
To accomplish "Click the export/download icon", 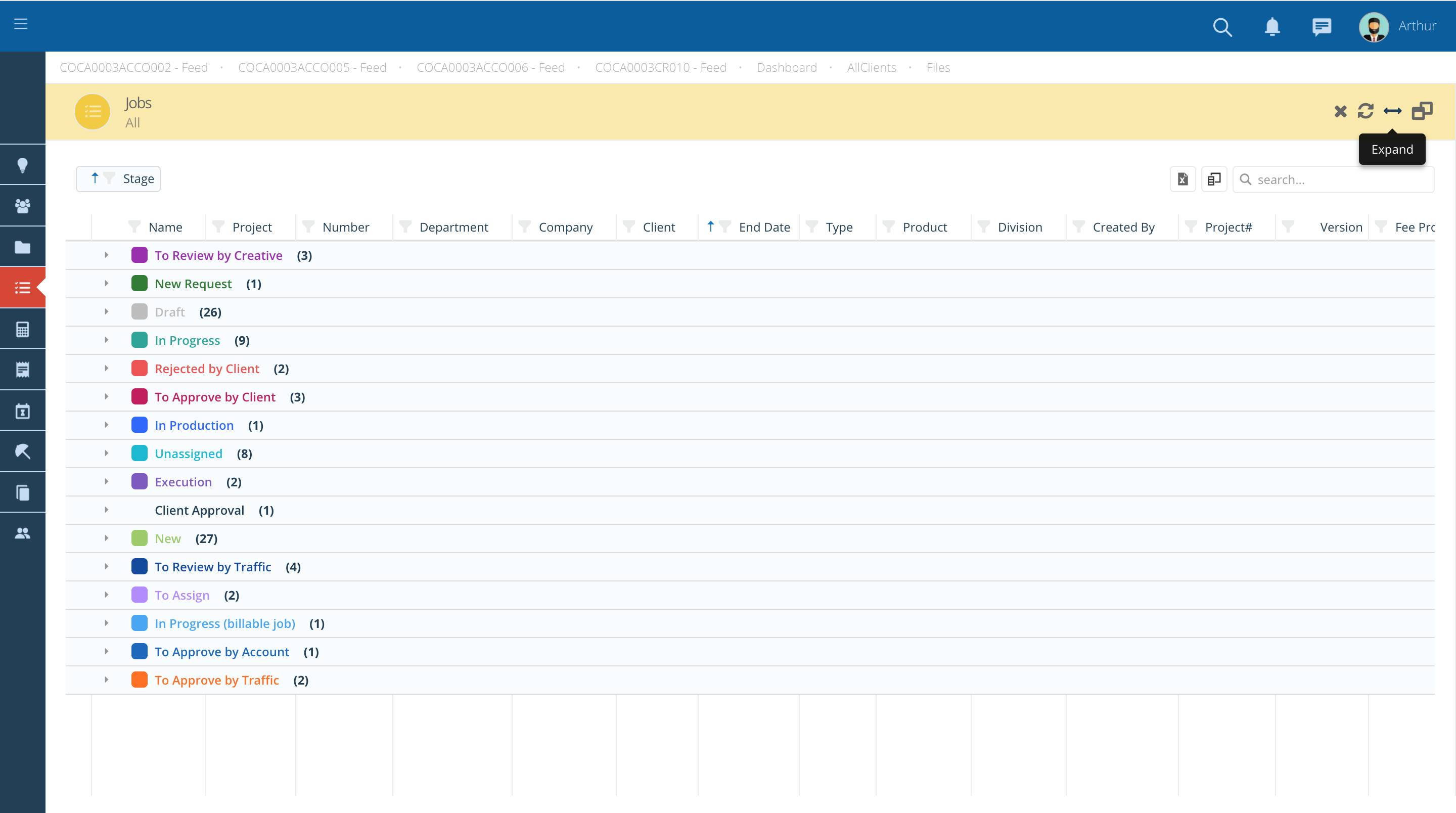I will (1183, 178).
